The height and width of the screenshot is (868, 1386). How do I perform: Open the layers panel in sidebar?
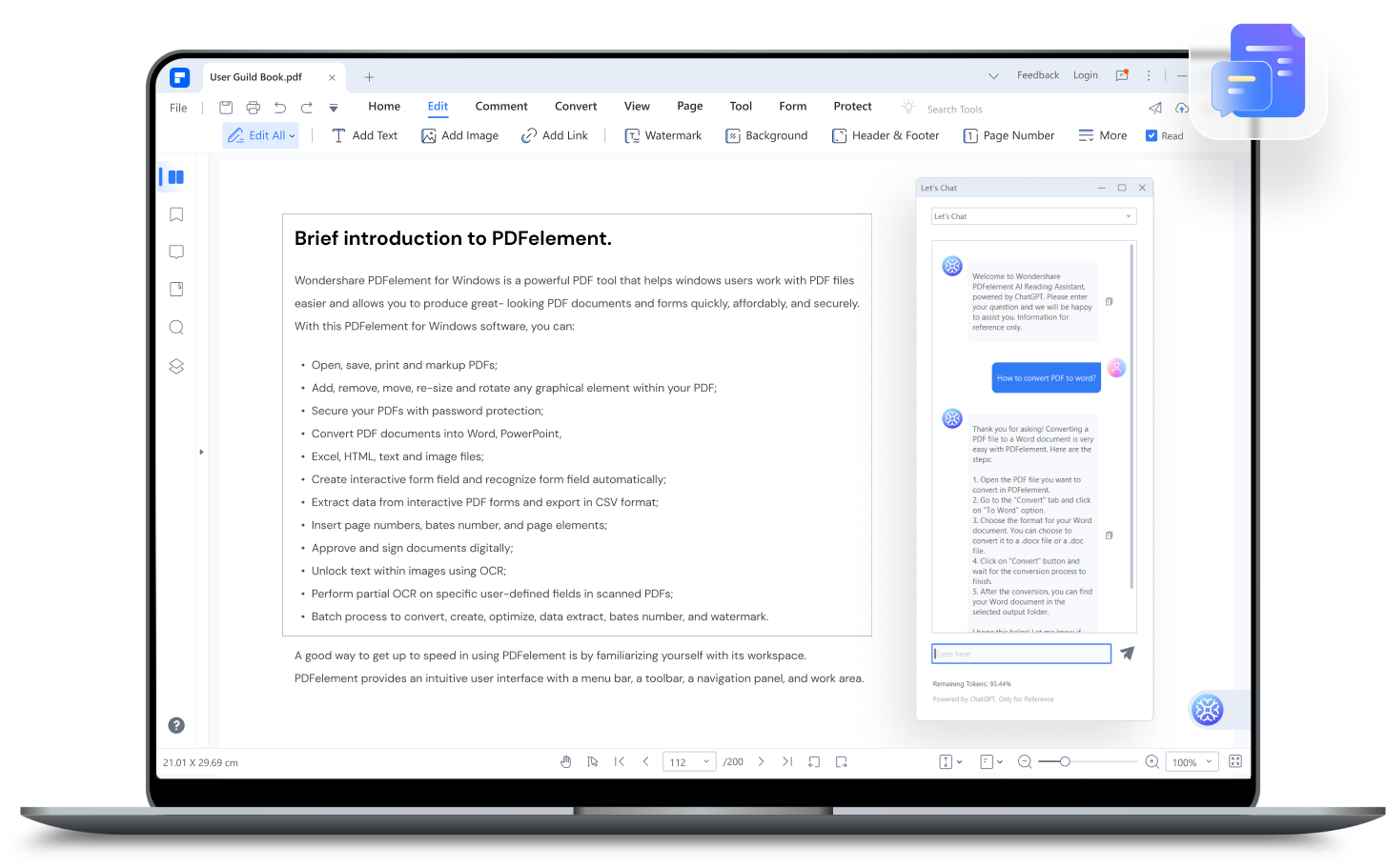point(176,366)
